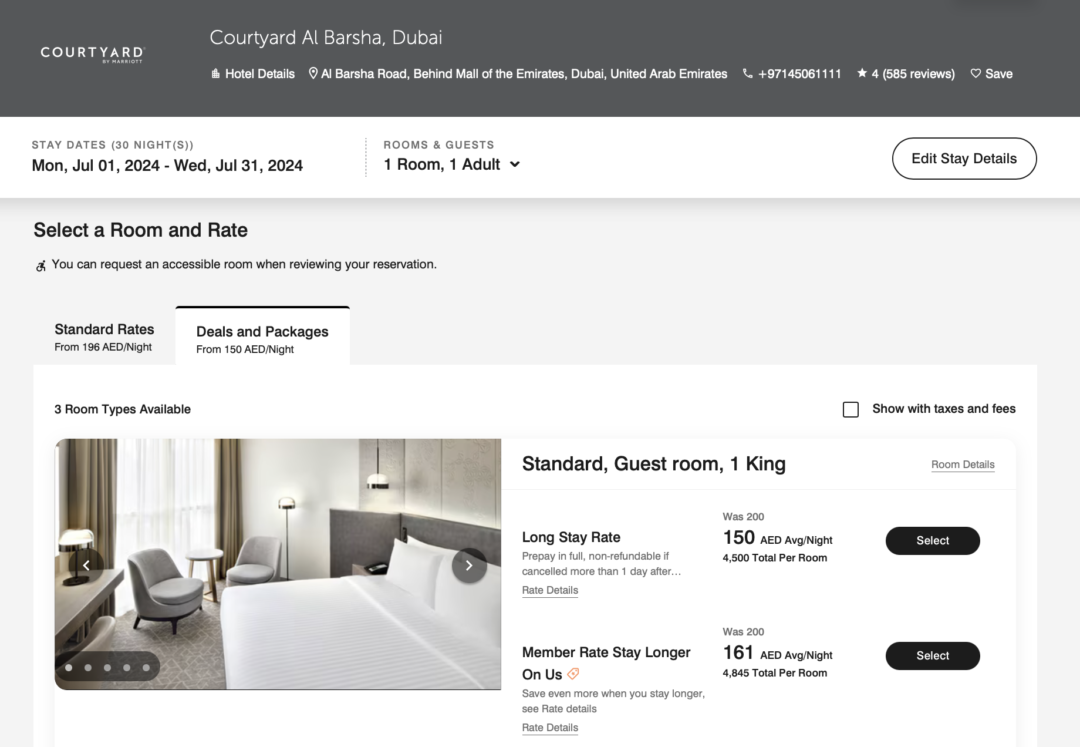Switch to the Standard Rates tab
The image size is (1080, 747).
(x=104, y=335)
